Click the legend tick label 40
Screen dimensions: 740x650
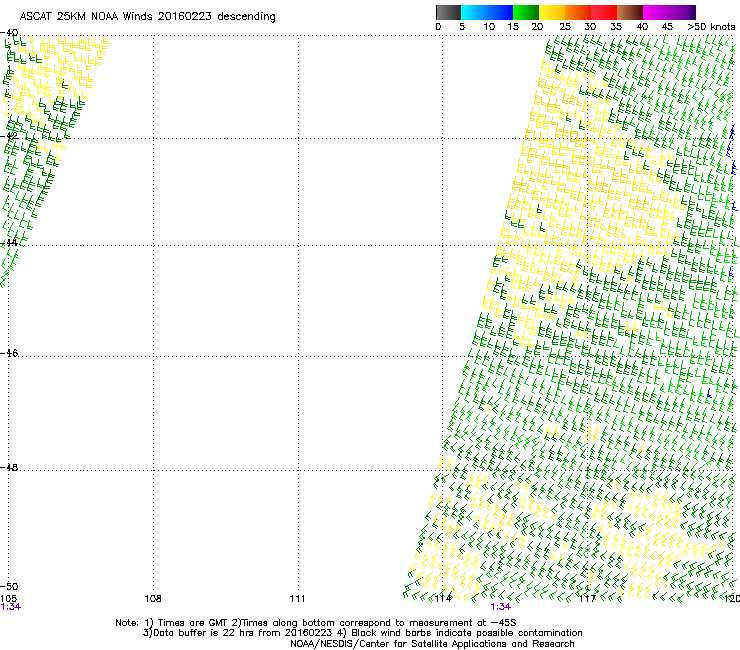pyautogui.click(x=642, y=27)
